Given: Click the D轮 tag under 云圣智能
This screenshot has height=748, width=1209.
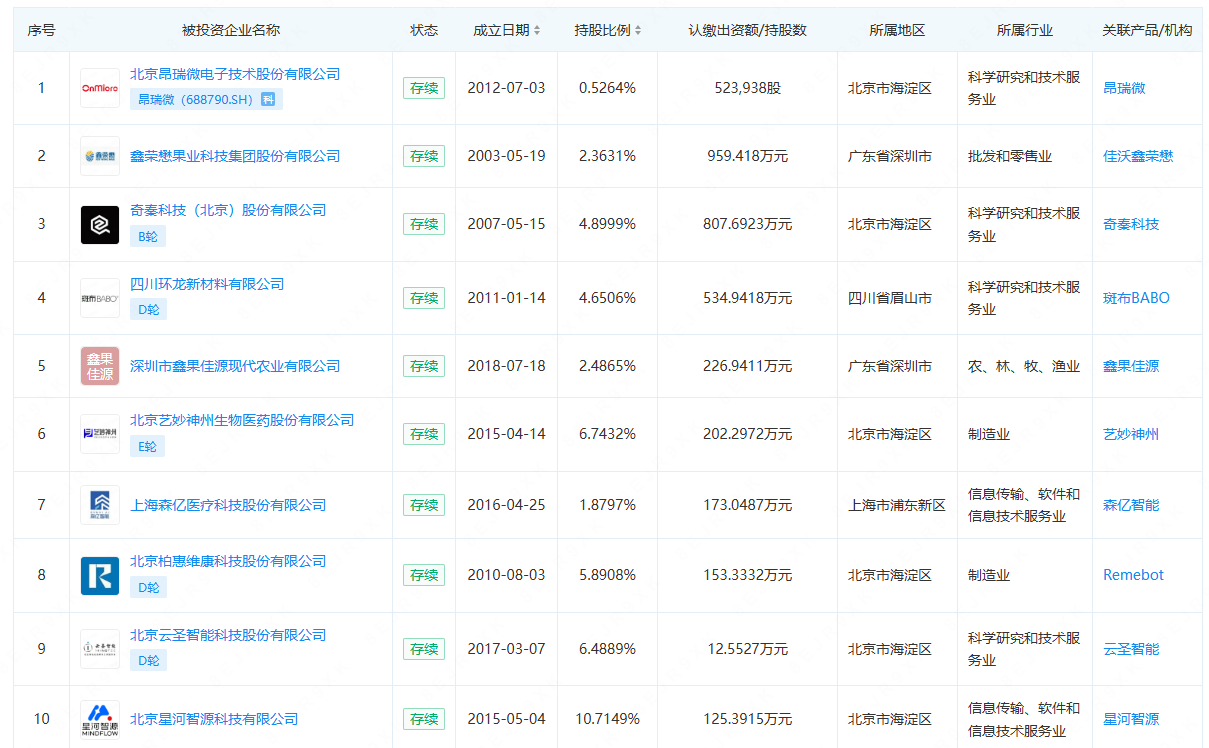Looking at the screenshot, I should [x=148, y=661].
